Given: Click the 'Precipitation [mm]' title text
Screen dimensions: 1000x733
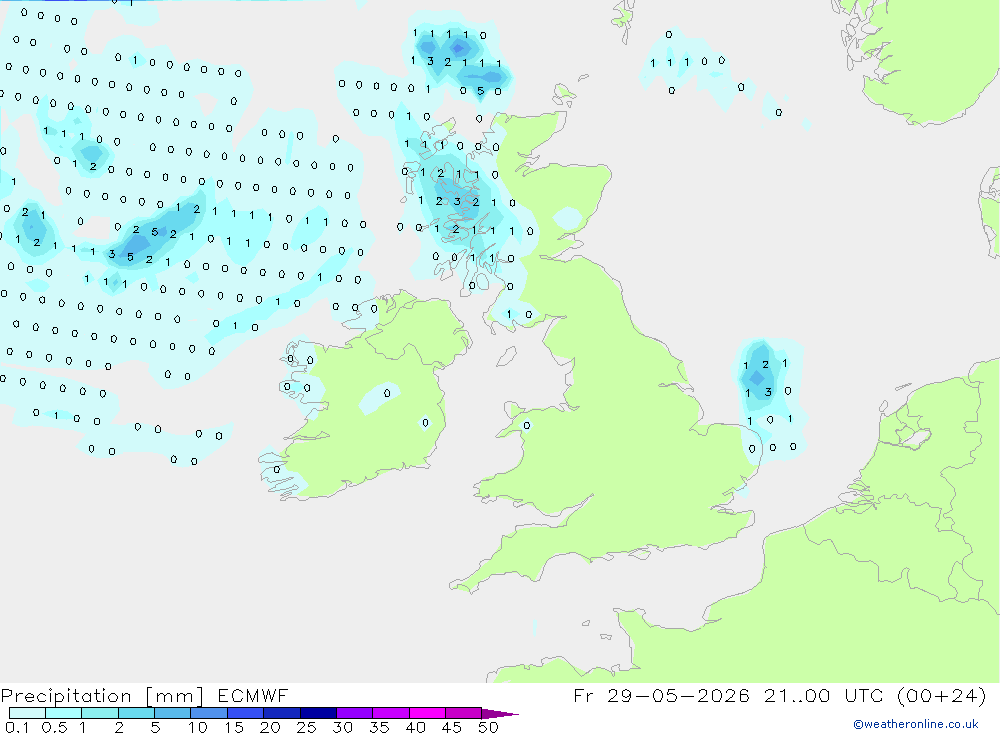Looking at the screenshot, I should point(102,695).
